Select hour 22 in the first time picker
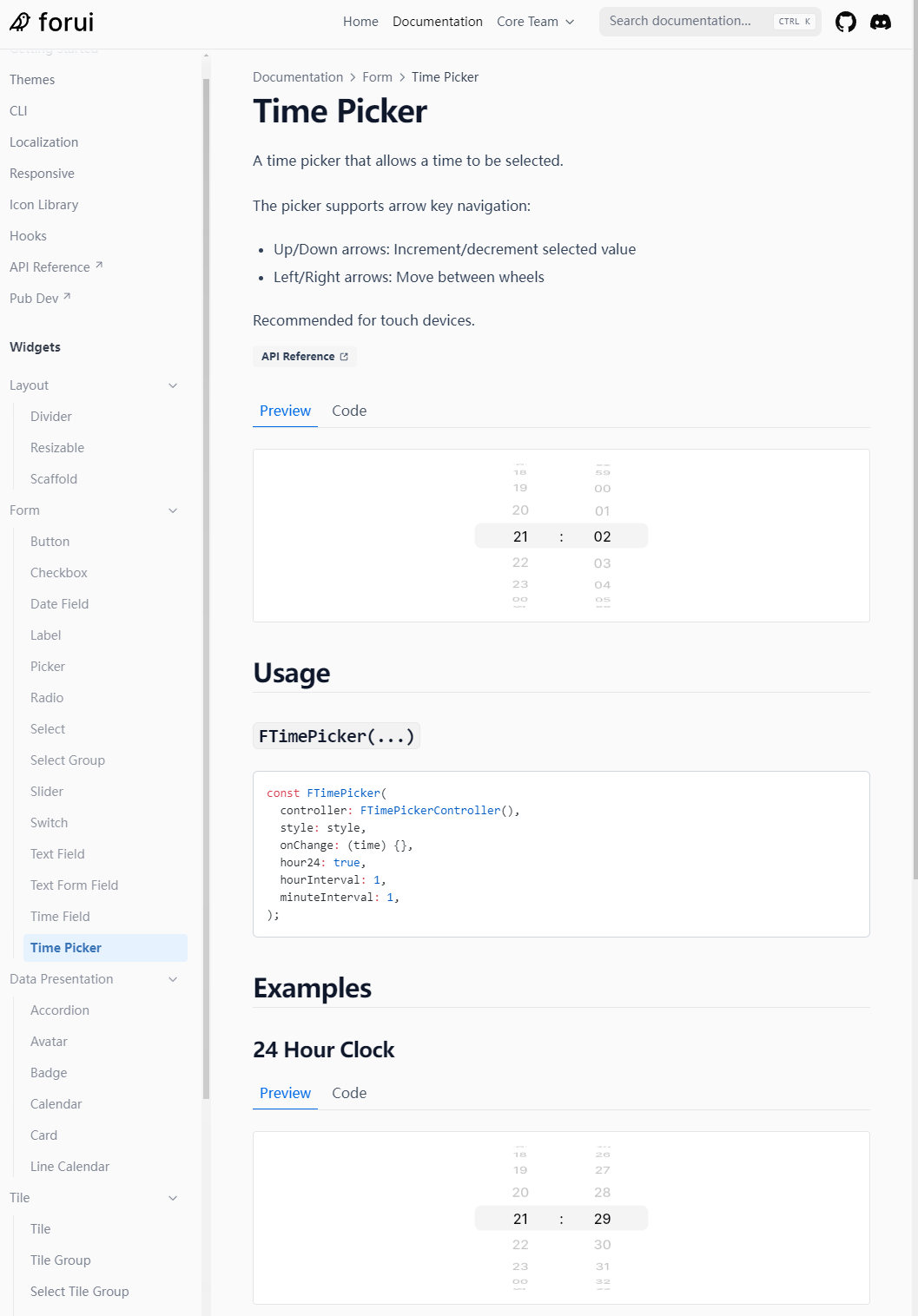 pyautogui.click(x=520, y=563)
